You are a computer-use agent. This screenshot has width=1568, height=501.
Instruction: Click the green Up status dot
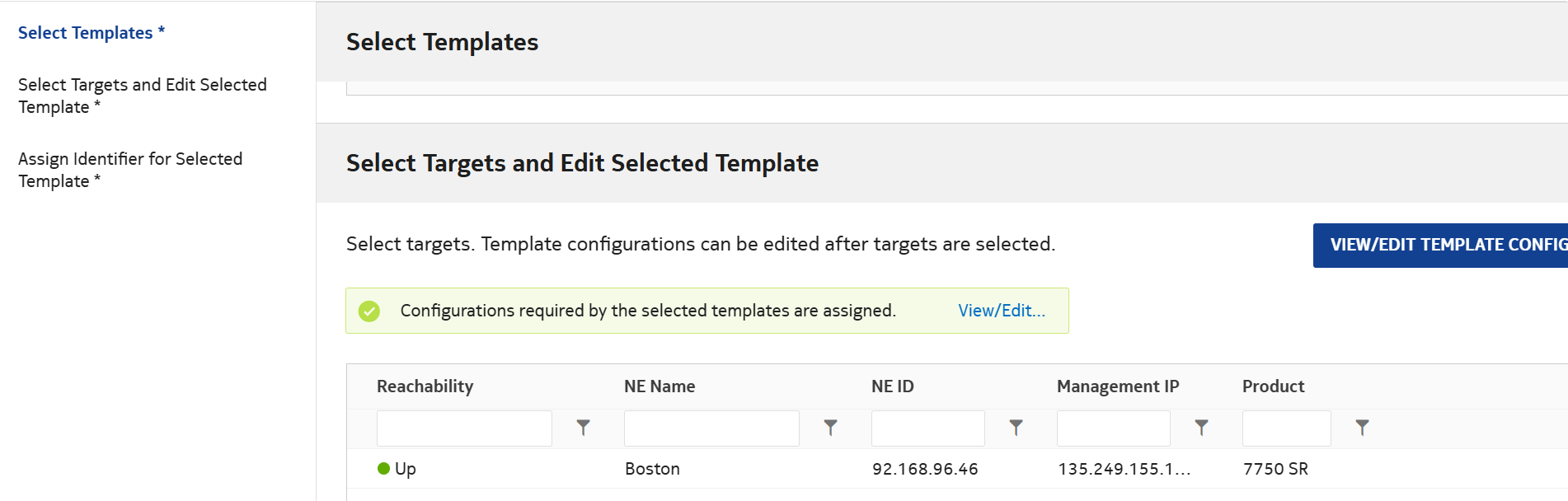click(383, 469)
